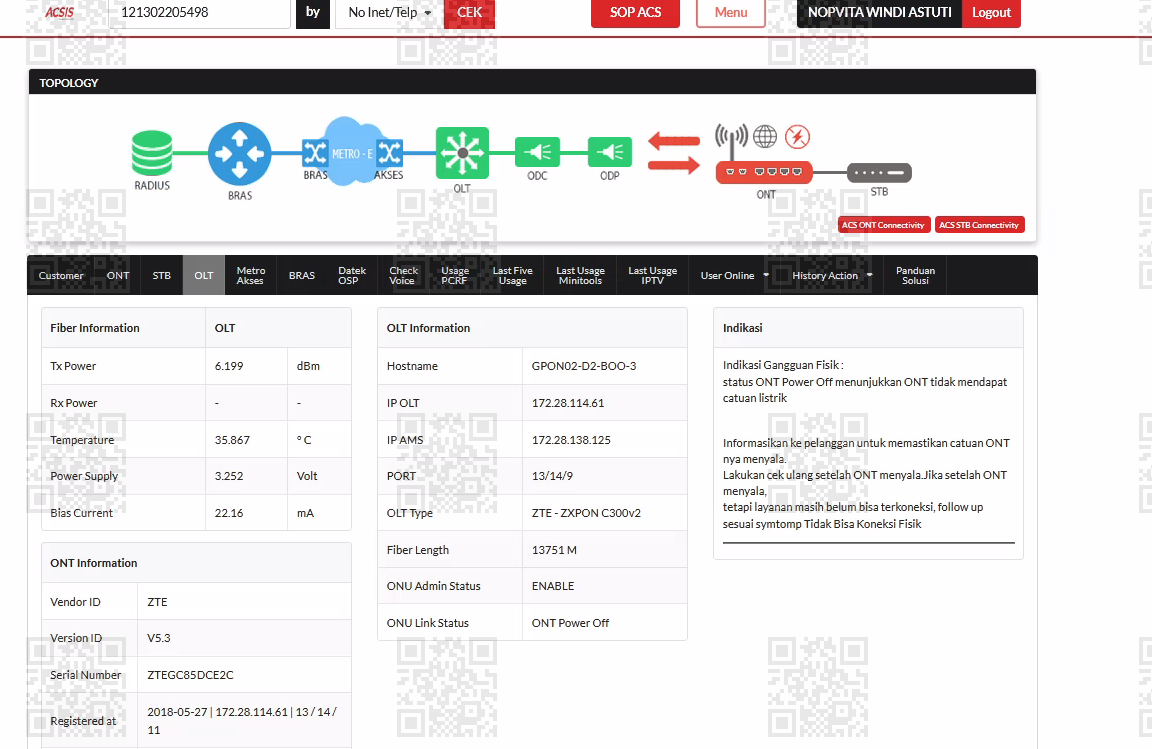This screenshot has height=749, width=1152.
Task: Click Version ID value V5.3
Action: point(159,638)
